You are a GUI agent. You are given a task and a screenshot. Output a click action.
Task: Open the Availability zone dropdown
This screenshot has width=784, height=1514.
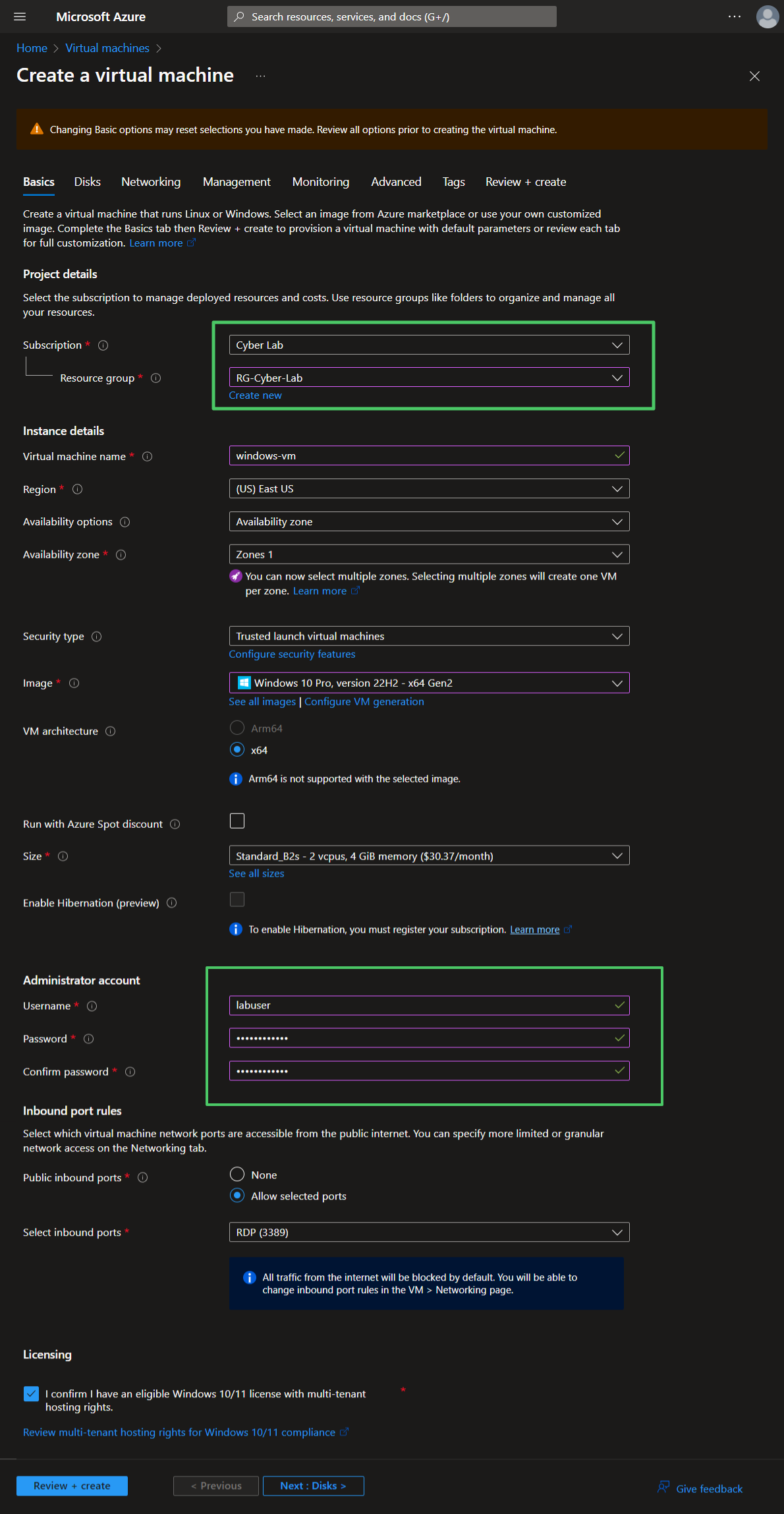click(x=430, y=555)
